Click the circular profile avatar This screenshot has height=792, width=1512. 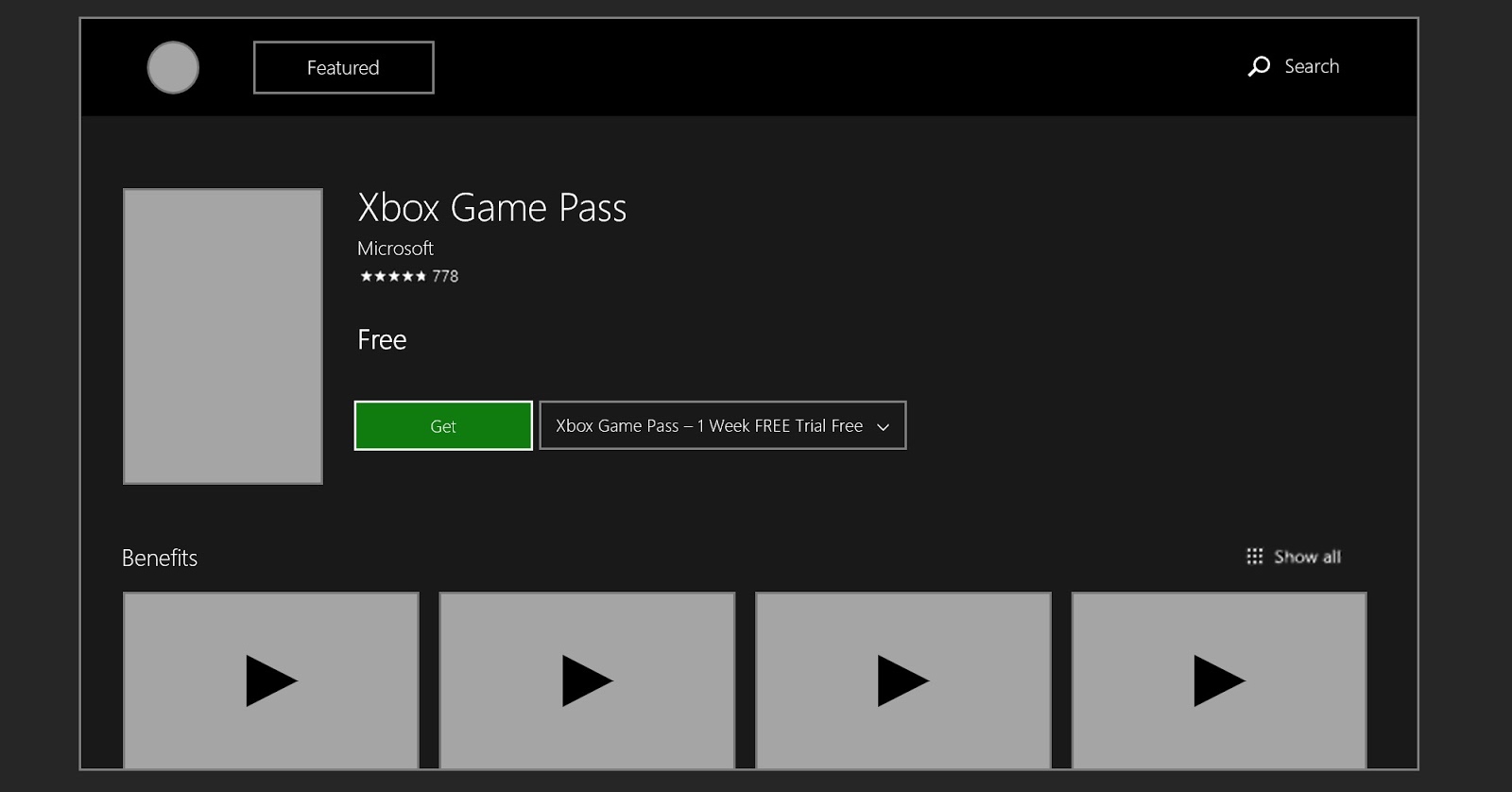click(173, 67)
